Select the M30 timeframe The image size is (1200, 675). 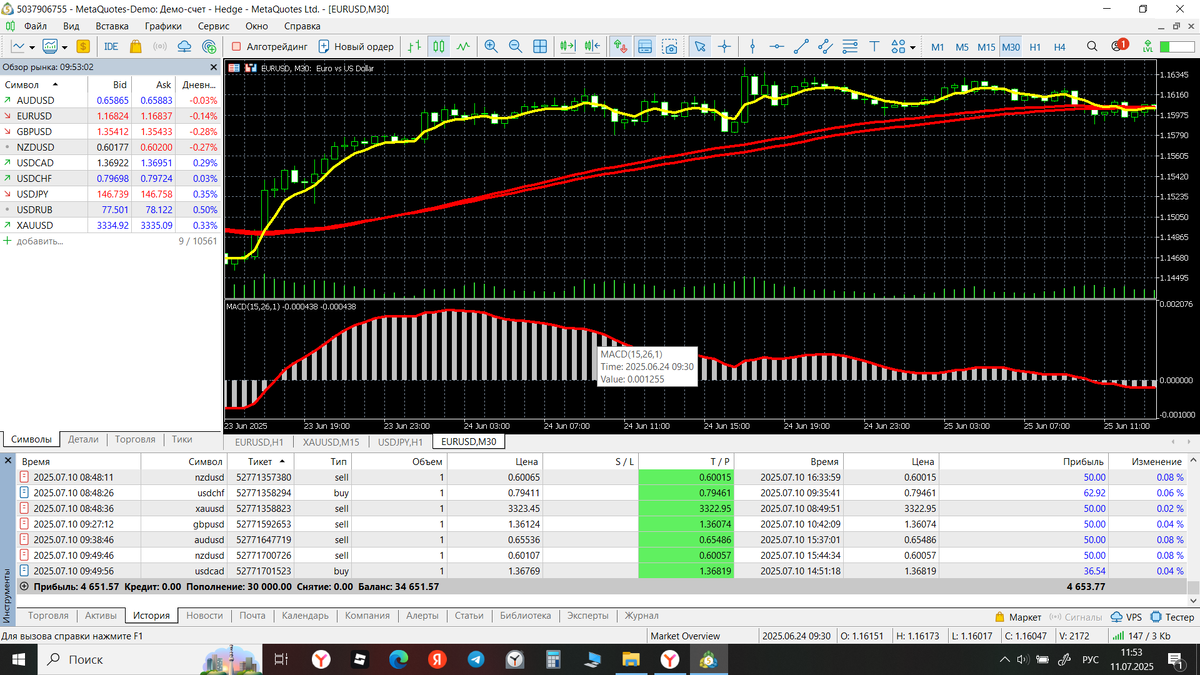pyautogui.click(x=1011, y=47)
